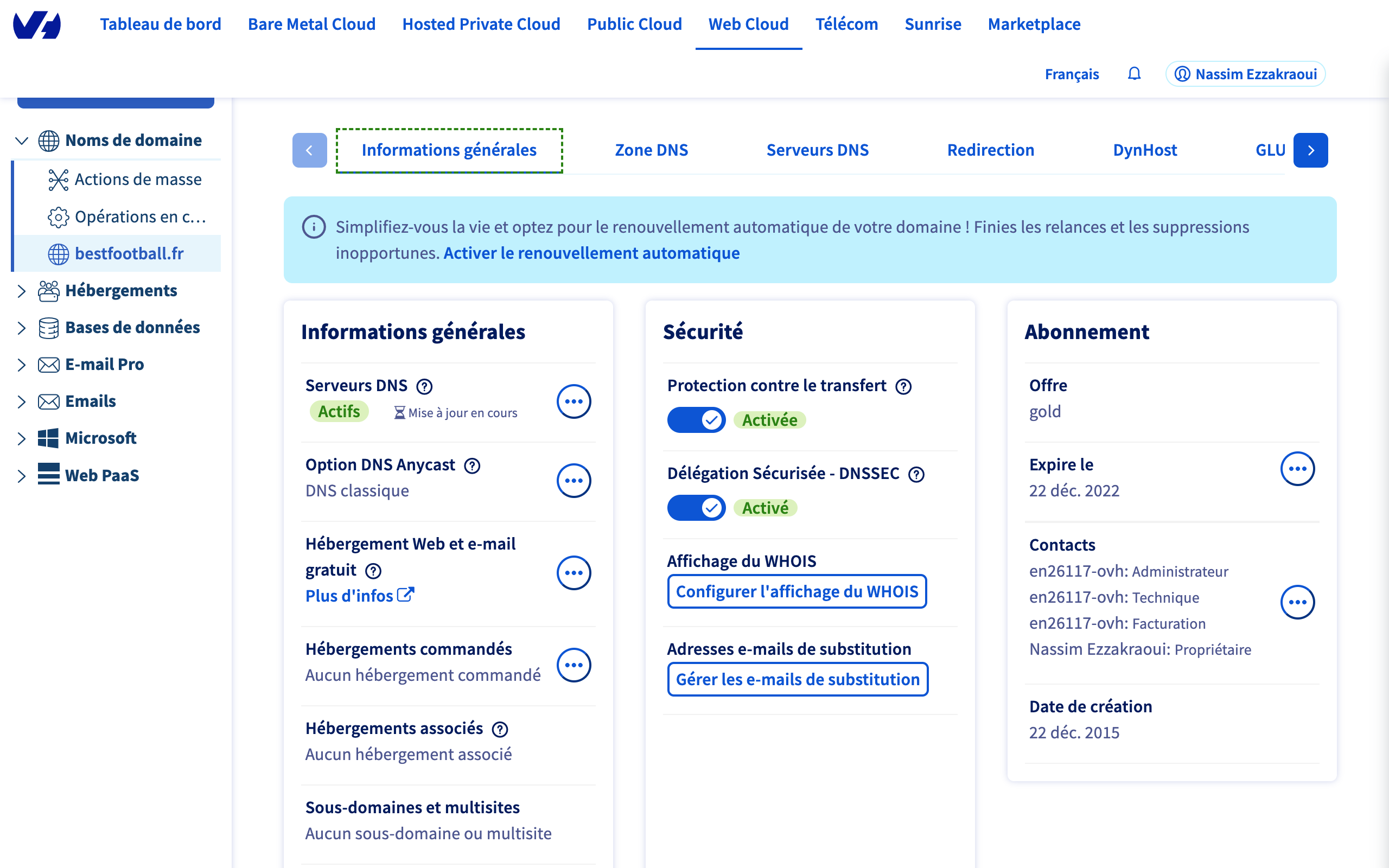
Task: Expand the Hébergements sidebar section
Action: (22, 291)
